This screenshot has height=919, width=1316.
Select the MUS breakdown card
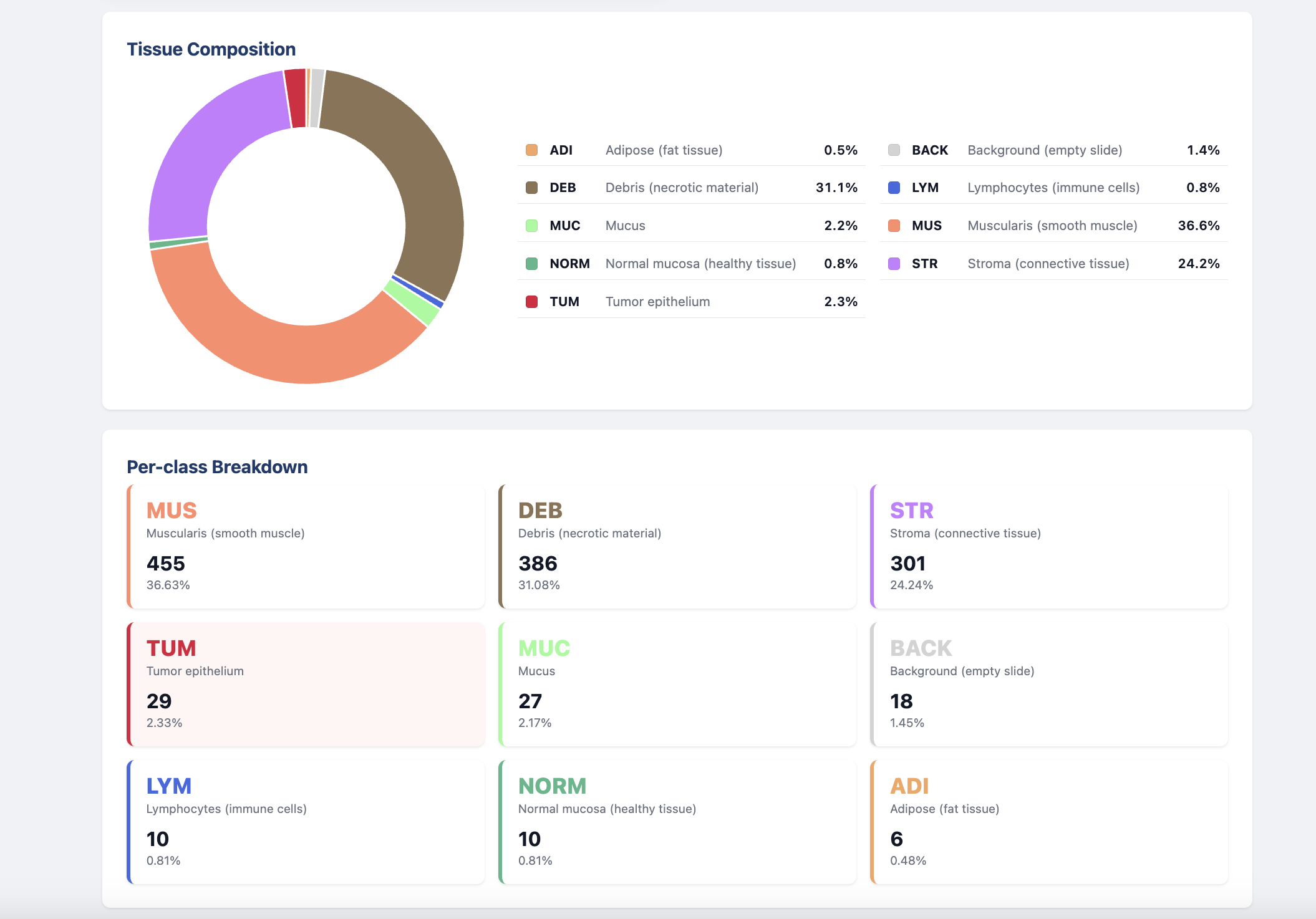click(x=306, y=546)
